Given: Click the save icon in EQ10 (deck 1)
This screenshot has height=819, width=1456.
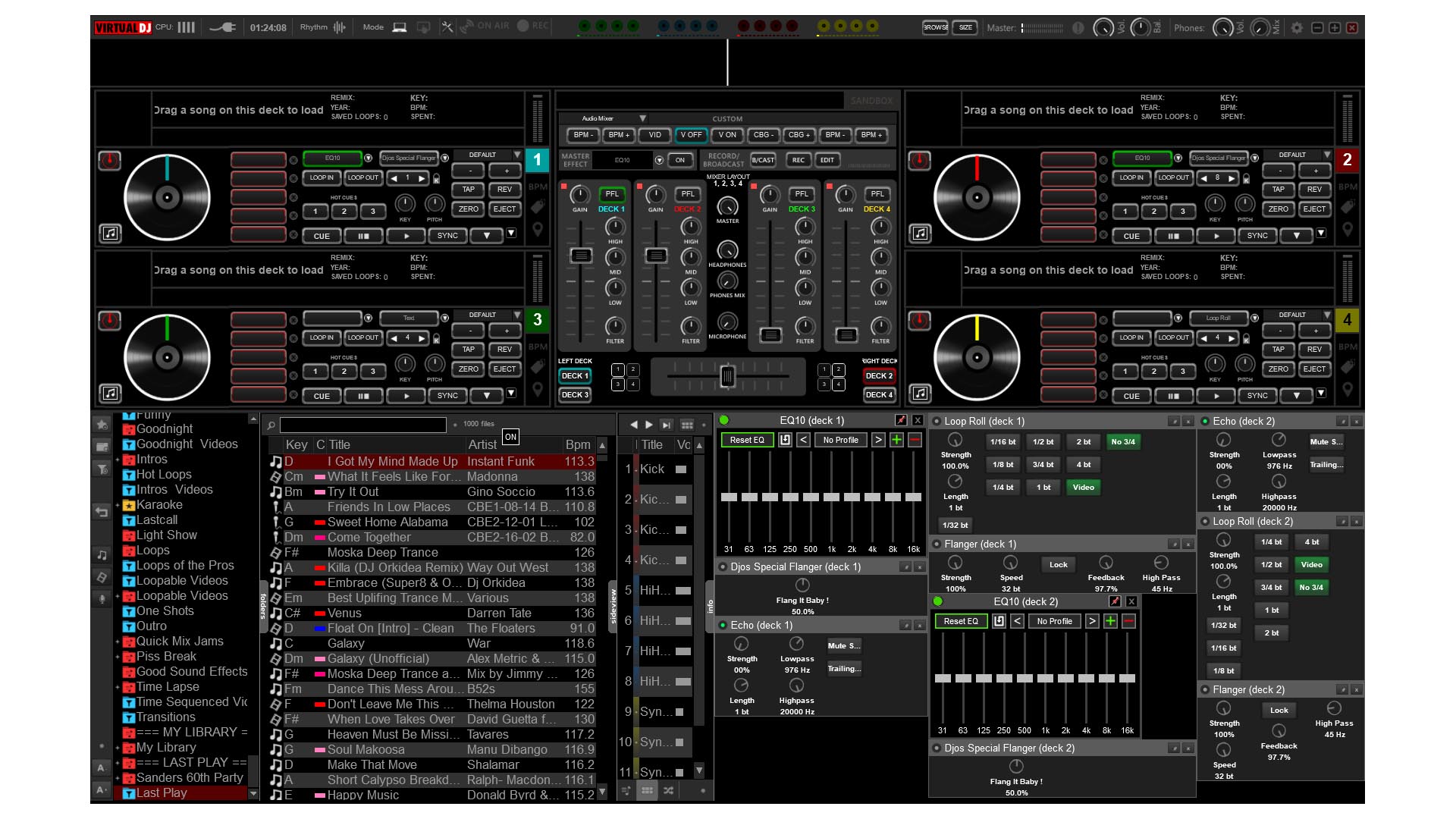Looking at the screenshot, I should [785, 440].
